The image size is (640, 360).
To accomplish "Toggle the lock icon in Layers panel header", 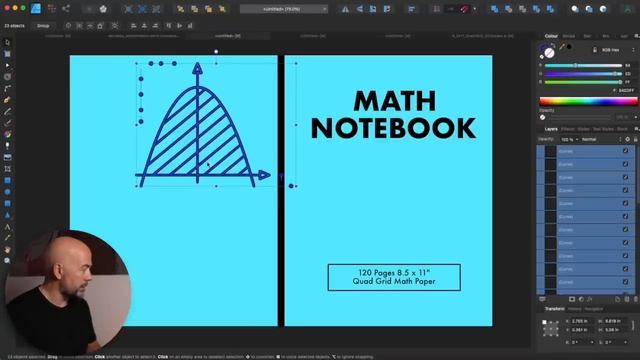I will tap(636, 139).
